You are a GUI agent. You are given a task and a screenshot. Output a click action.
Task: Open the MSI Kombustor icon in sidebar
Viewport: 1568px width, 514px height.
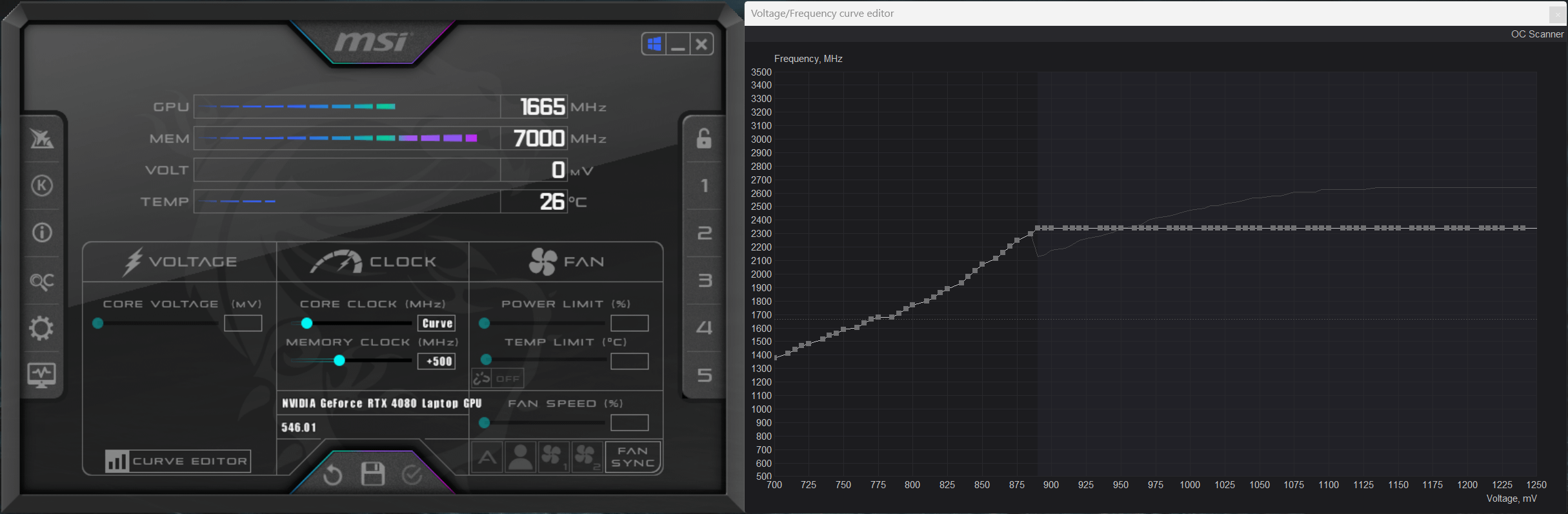tap(42, 138)
